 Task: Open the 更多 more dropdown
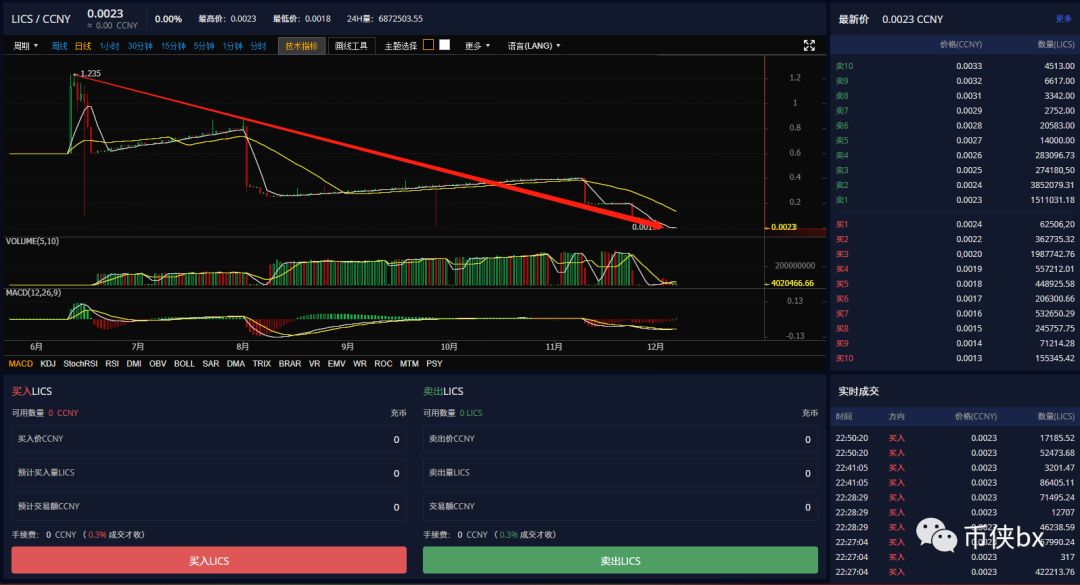point(477,46)
